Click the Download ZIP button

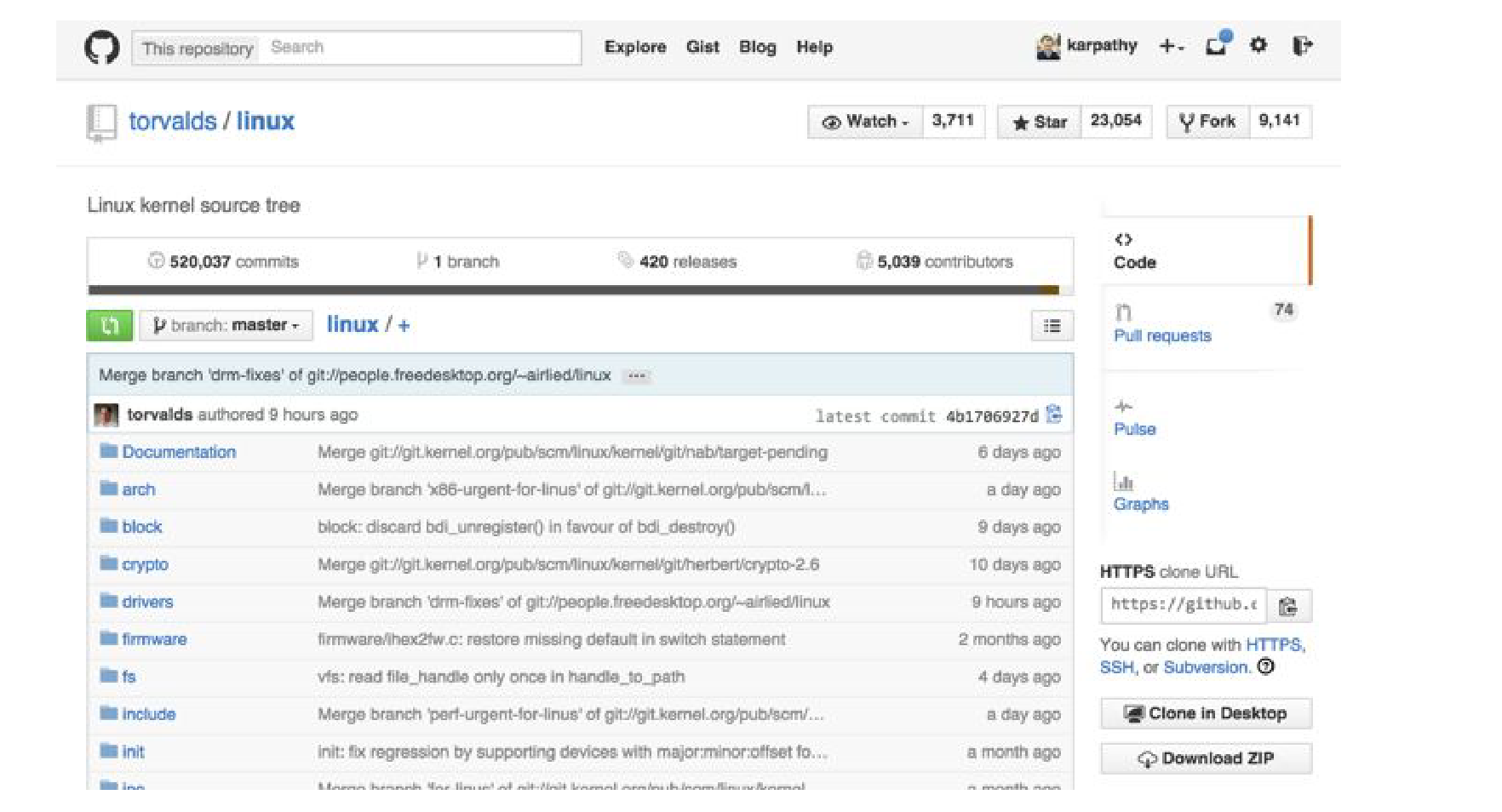click(x=1206, y=758)
